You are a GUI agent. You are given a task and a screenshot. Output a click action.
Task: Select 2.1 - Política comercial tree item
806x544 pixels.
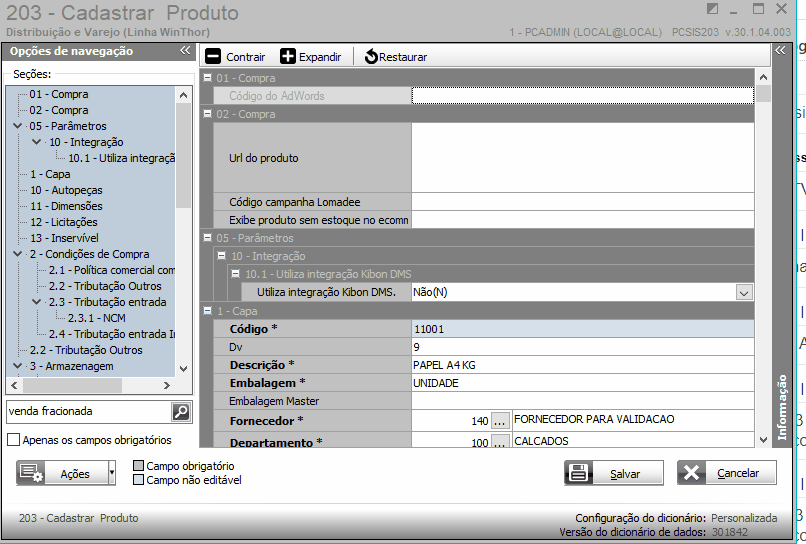[x=112, y=270]
